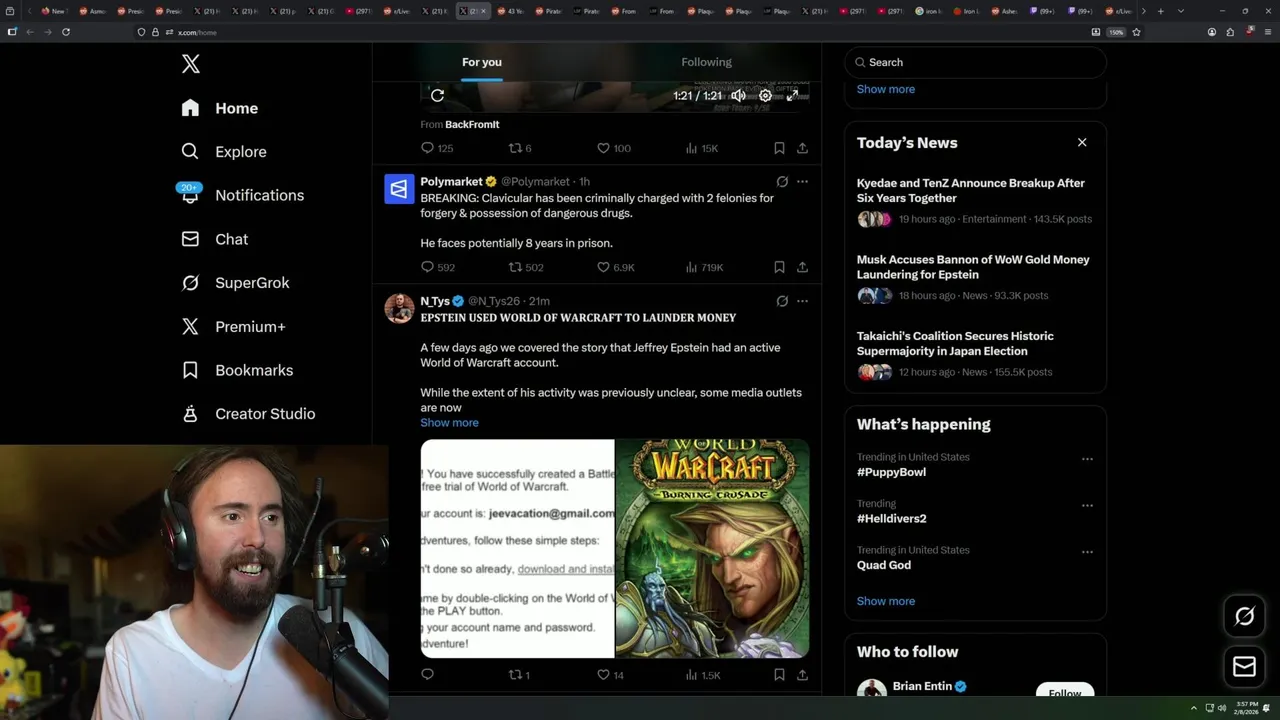Open SuperGrok in sidebar
Viewport: 1280px width, 720px height.
[236, 283]
